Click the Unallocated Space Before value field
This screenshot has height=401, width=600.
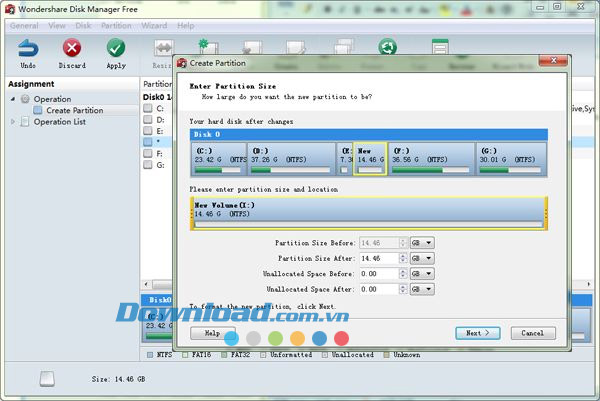click(x=379, y=274)
